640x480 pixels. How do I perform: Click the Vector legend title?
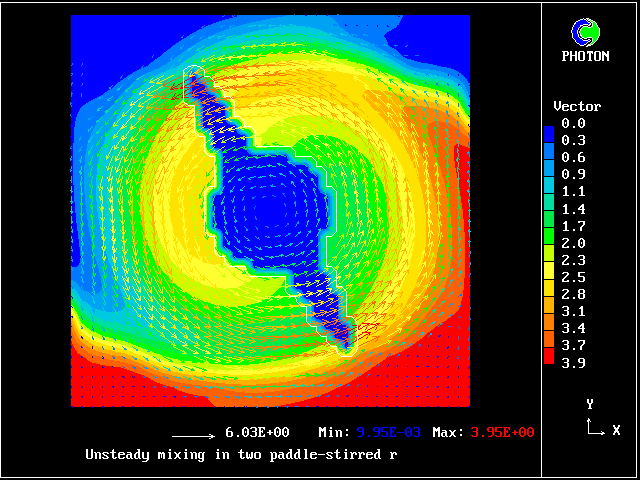577,106
